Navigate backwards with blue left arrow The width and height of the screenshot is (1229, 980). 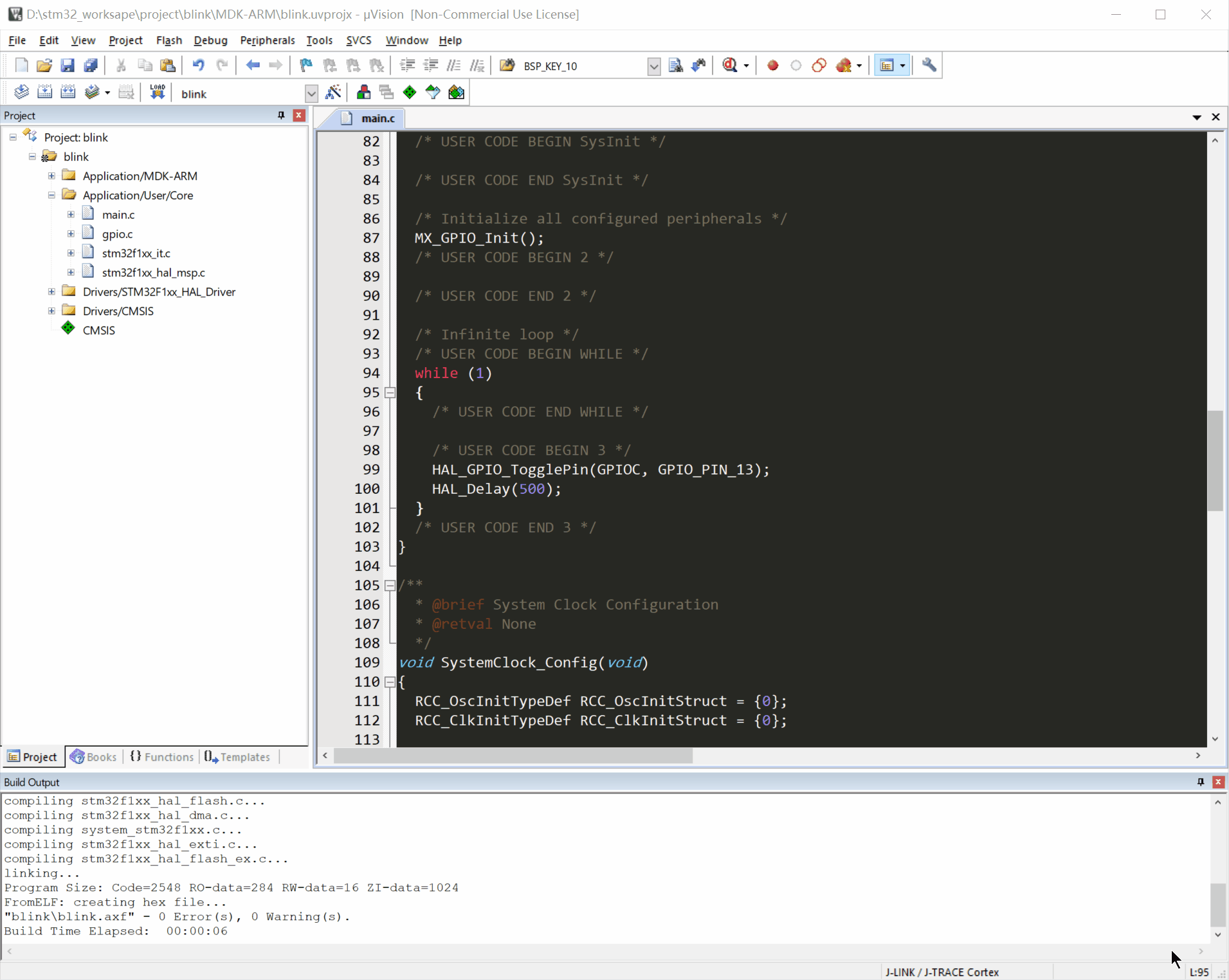[253, 66]
